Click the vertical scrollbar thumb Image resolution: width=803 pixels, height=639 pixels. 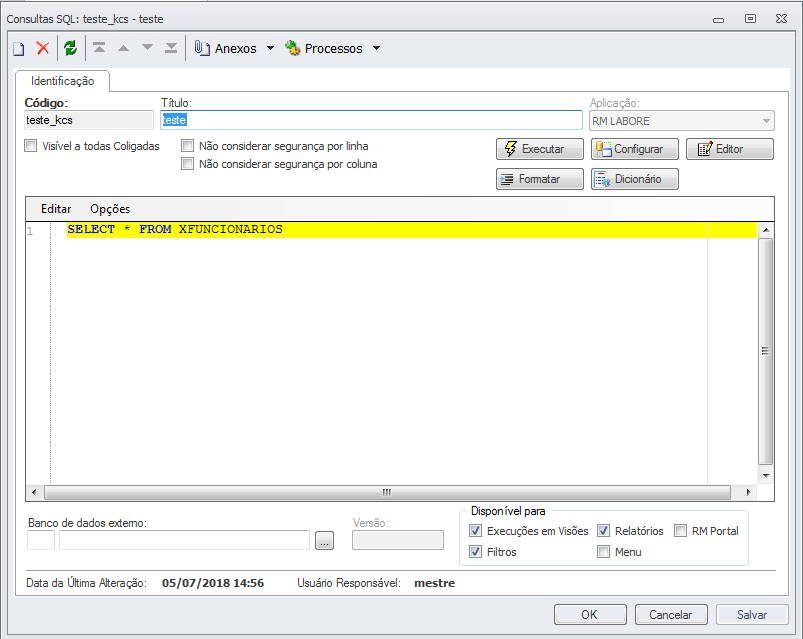pyautogui.click(x=766, y=351)
